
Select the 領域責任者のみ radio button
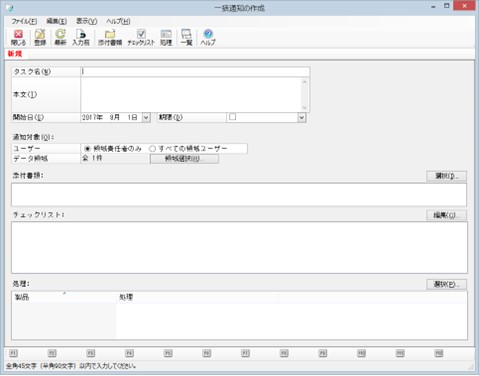pyautogui.click(x=88, y=149)
